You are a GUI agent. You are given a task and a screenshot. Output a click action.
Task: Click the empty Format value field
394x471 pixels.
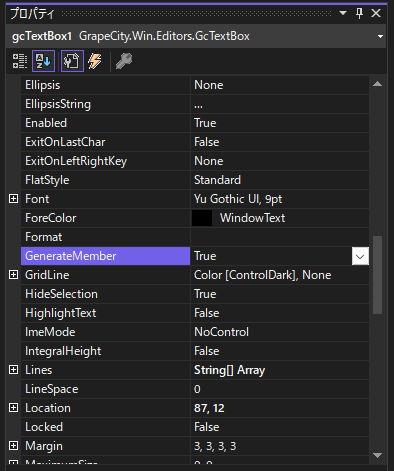280,237
